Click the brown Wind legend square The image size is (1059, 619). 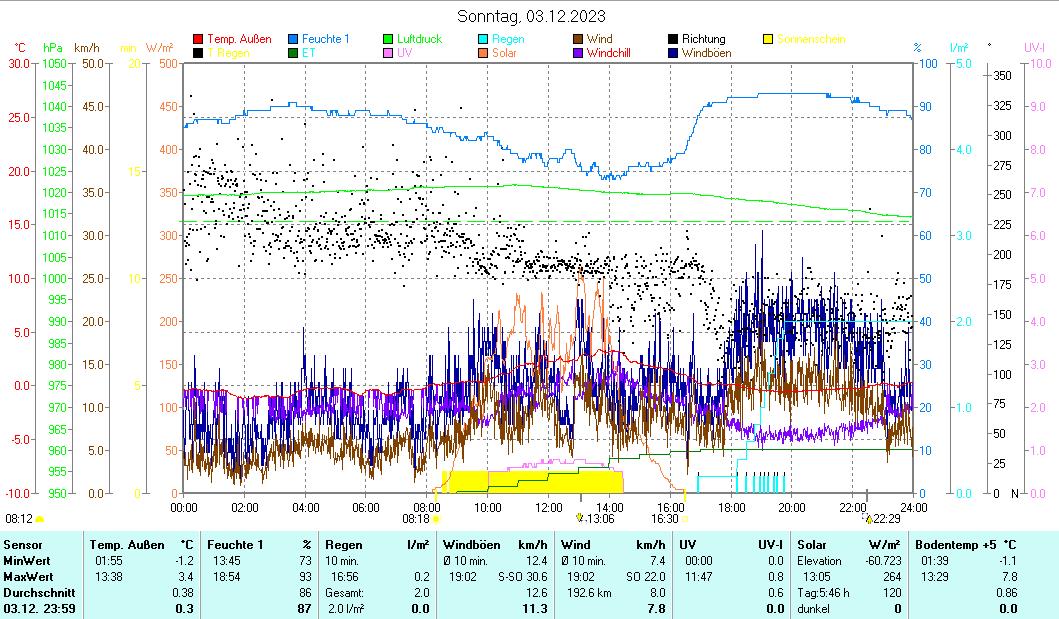coord(579,39)
